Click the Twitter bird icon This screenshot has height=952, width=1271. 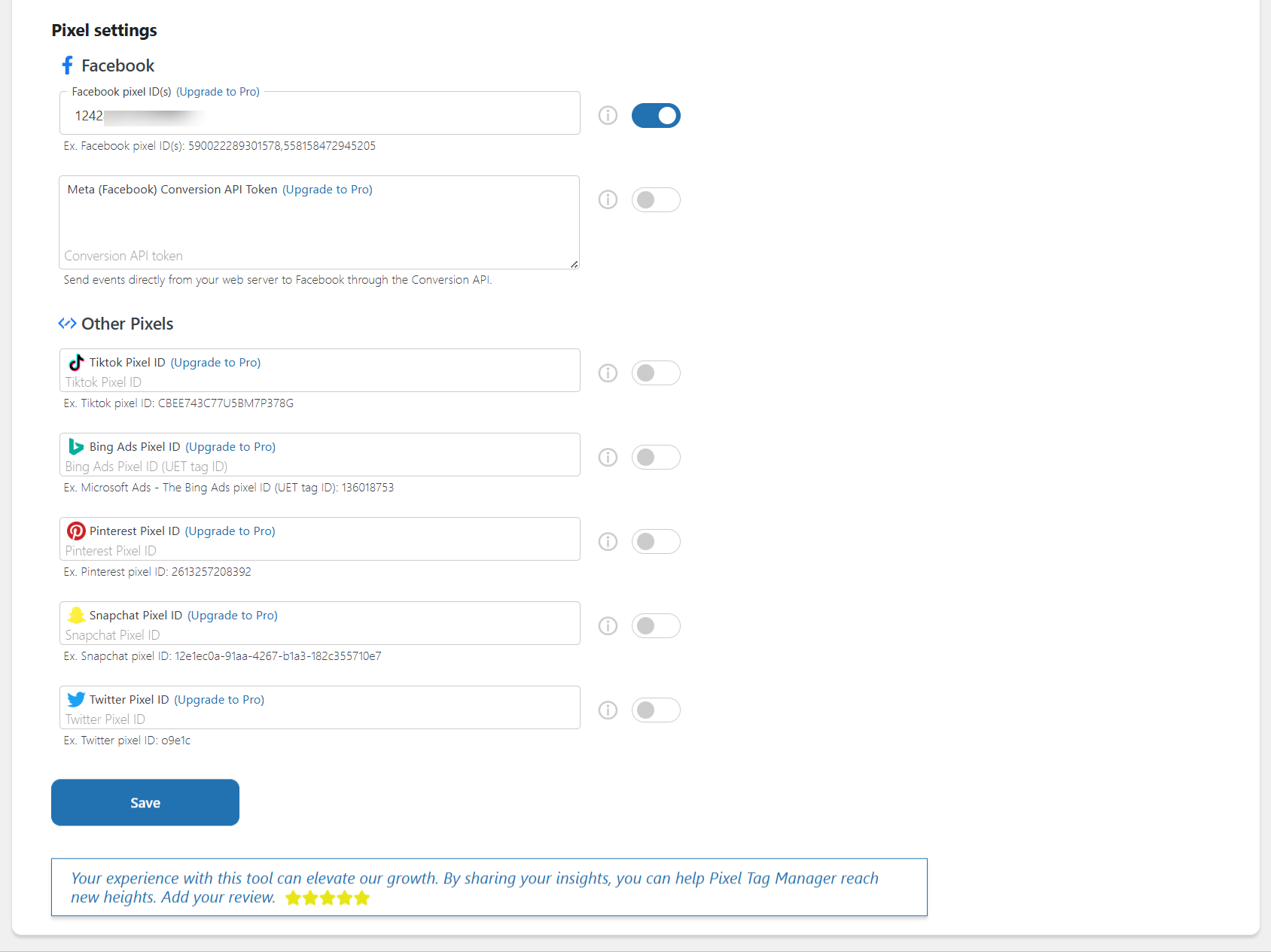click(x=75, y=699)
